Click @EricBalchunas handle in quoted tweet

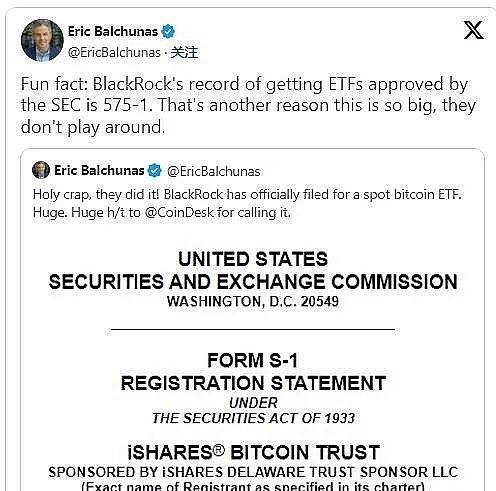point(214,171)
